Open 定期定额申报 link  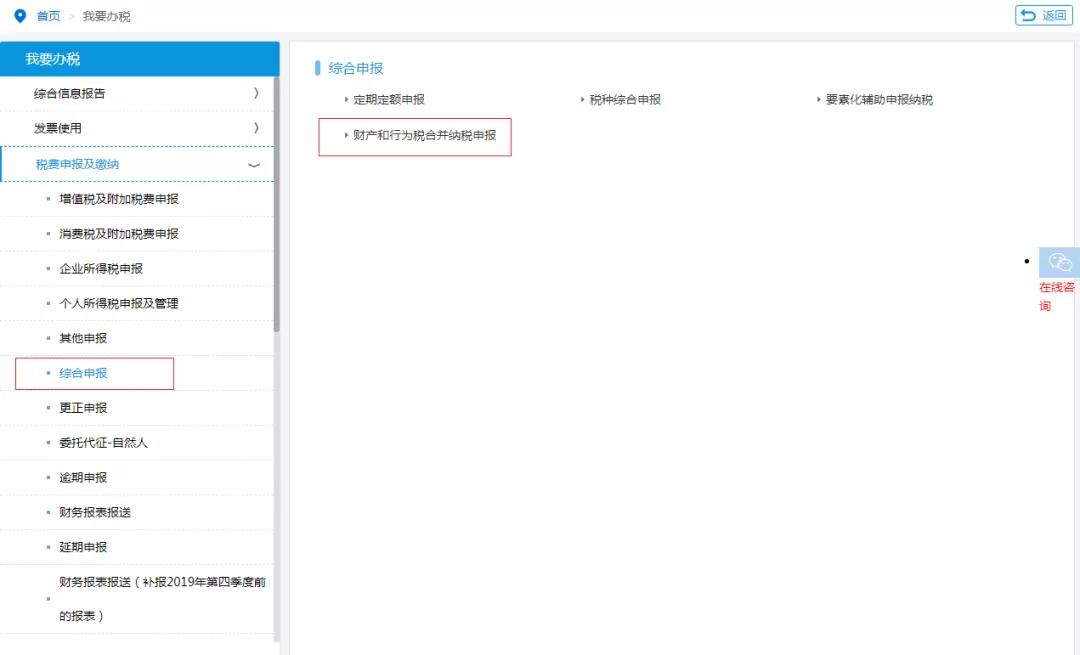click(389, 100)
